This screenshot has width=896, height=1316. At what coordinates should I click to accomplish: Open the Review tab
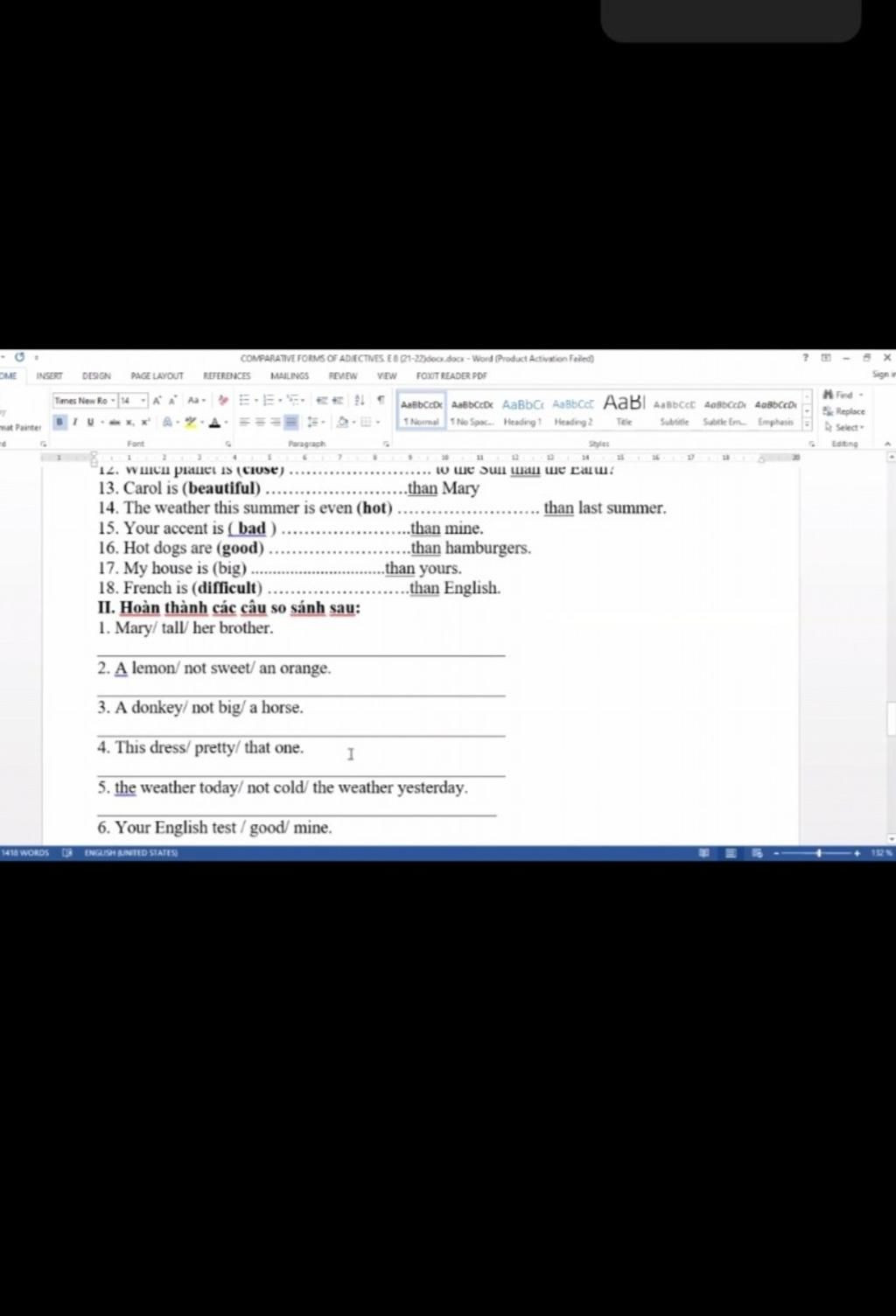click(343, 376)
